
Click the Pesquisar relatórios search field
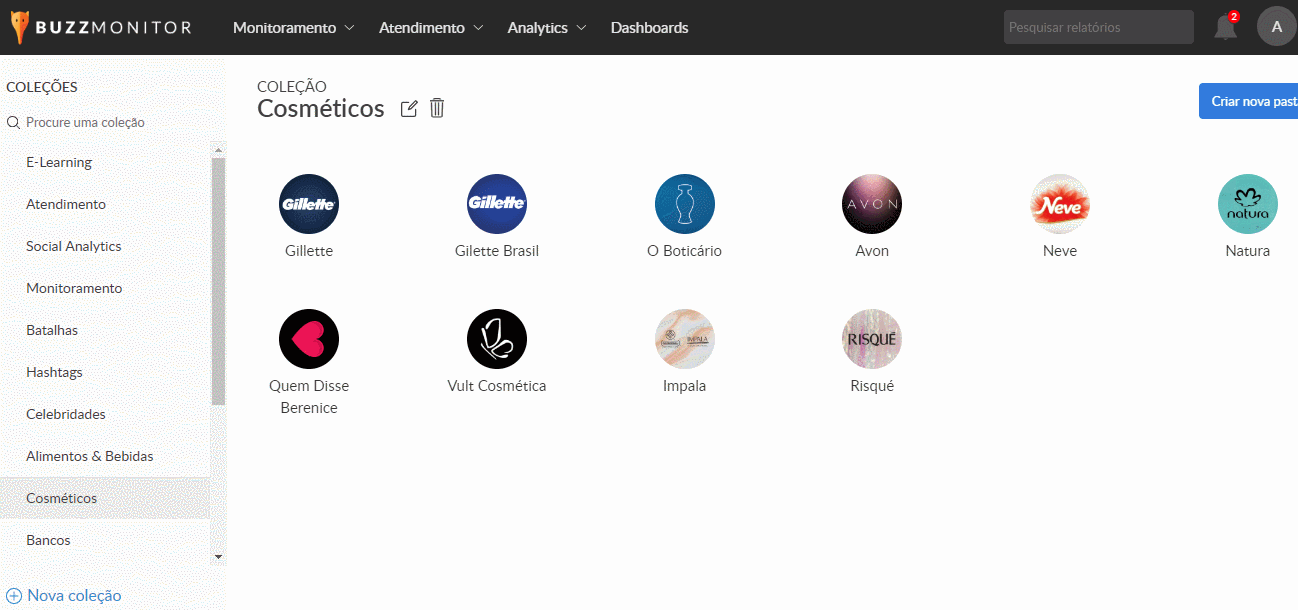1098,27
